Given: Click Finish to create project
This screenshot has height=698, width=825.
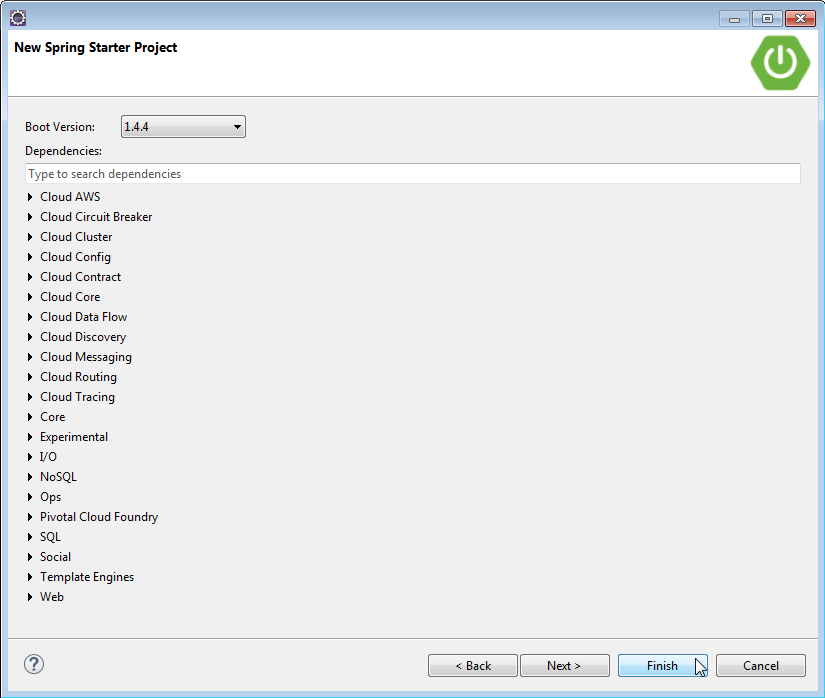Looking at the screenshot, I should [x=662, y=665].
